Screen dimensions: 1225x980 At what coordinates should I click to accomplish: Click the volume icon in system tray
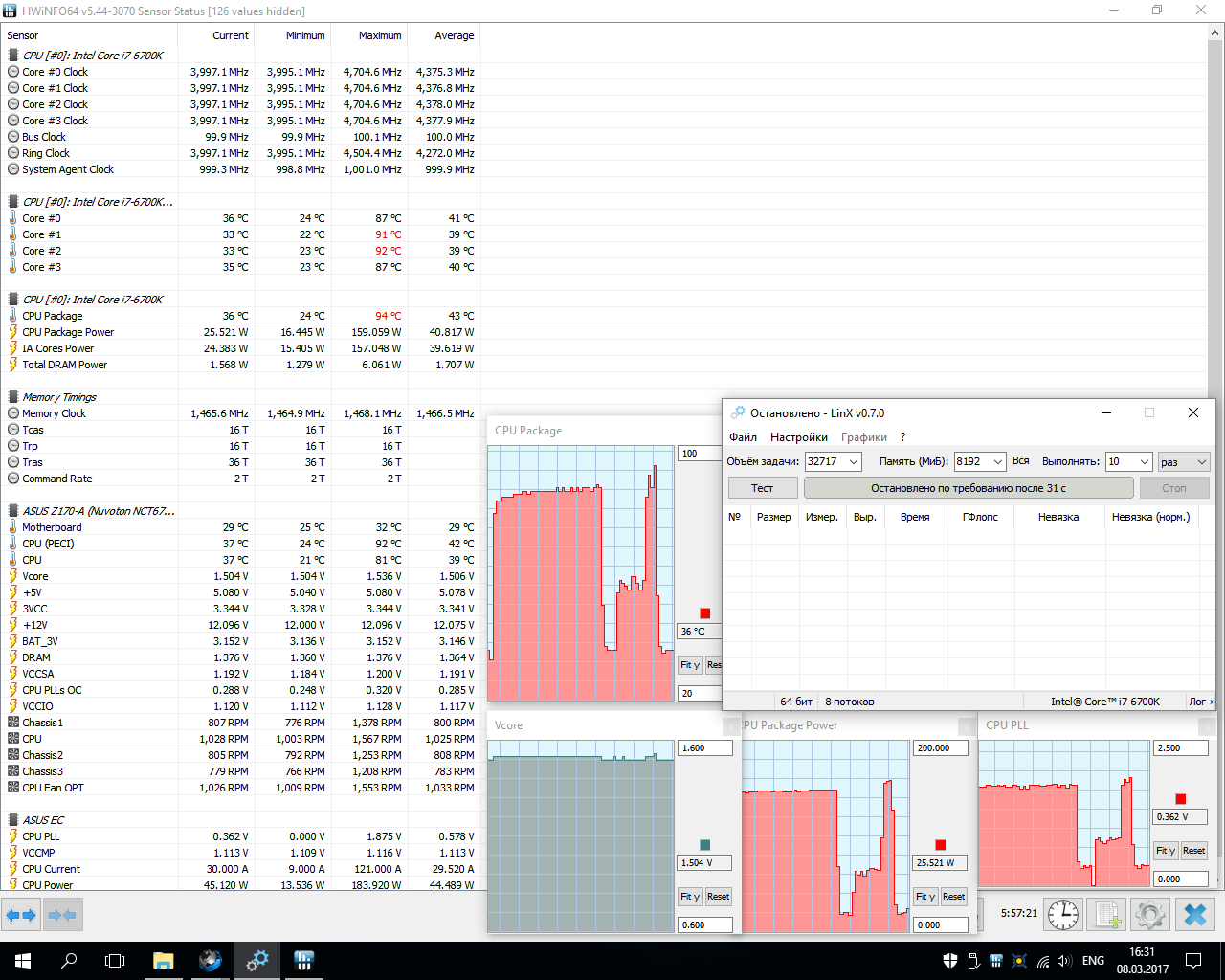(1064, 961)
